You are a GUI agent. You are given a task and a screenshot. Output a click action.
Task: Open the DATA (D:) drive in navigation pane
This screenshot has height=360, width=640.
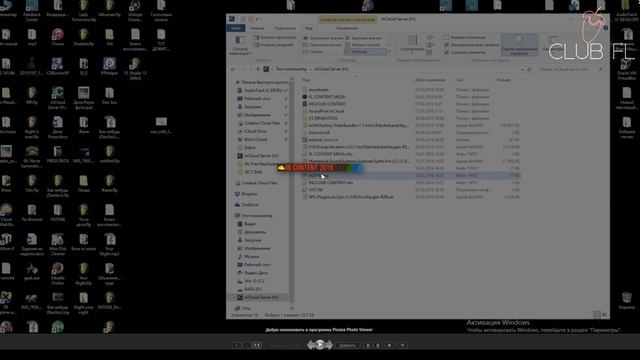pos(253,289)
